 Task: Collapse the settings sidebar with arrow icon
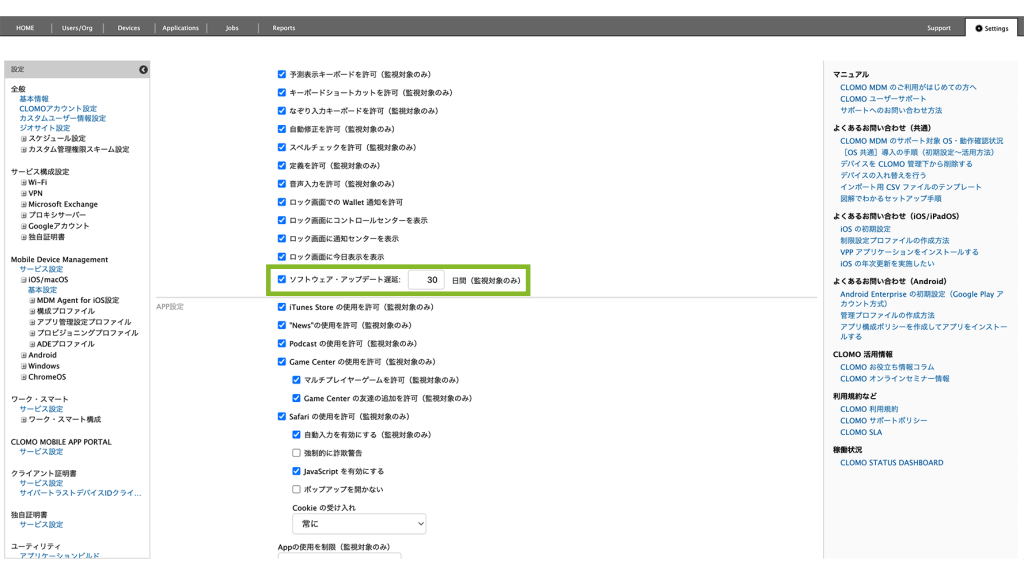(143, 69)
